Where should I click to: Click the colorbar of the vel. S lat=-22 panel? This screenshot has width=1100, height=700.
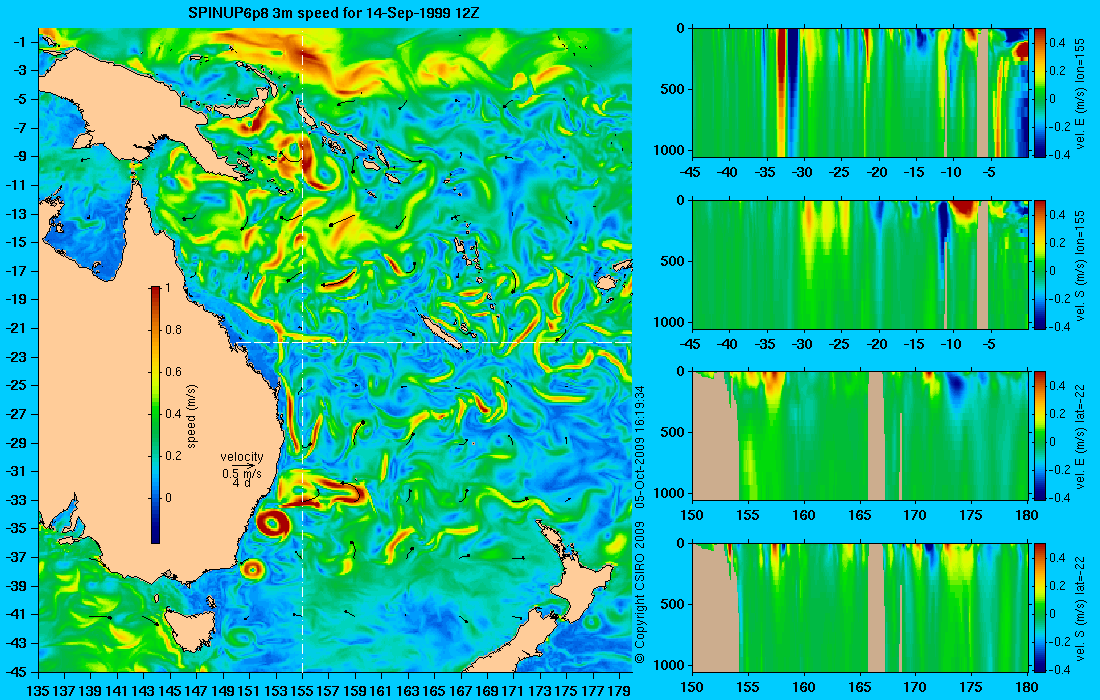pos(1040,607)
